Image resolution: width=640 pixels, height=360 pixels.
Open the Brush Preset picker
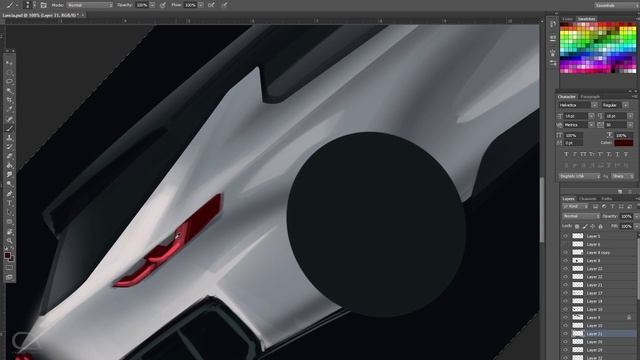(30, 5)
